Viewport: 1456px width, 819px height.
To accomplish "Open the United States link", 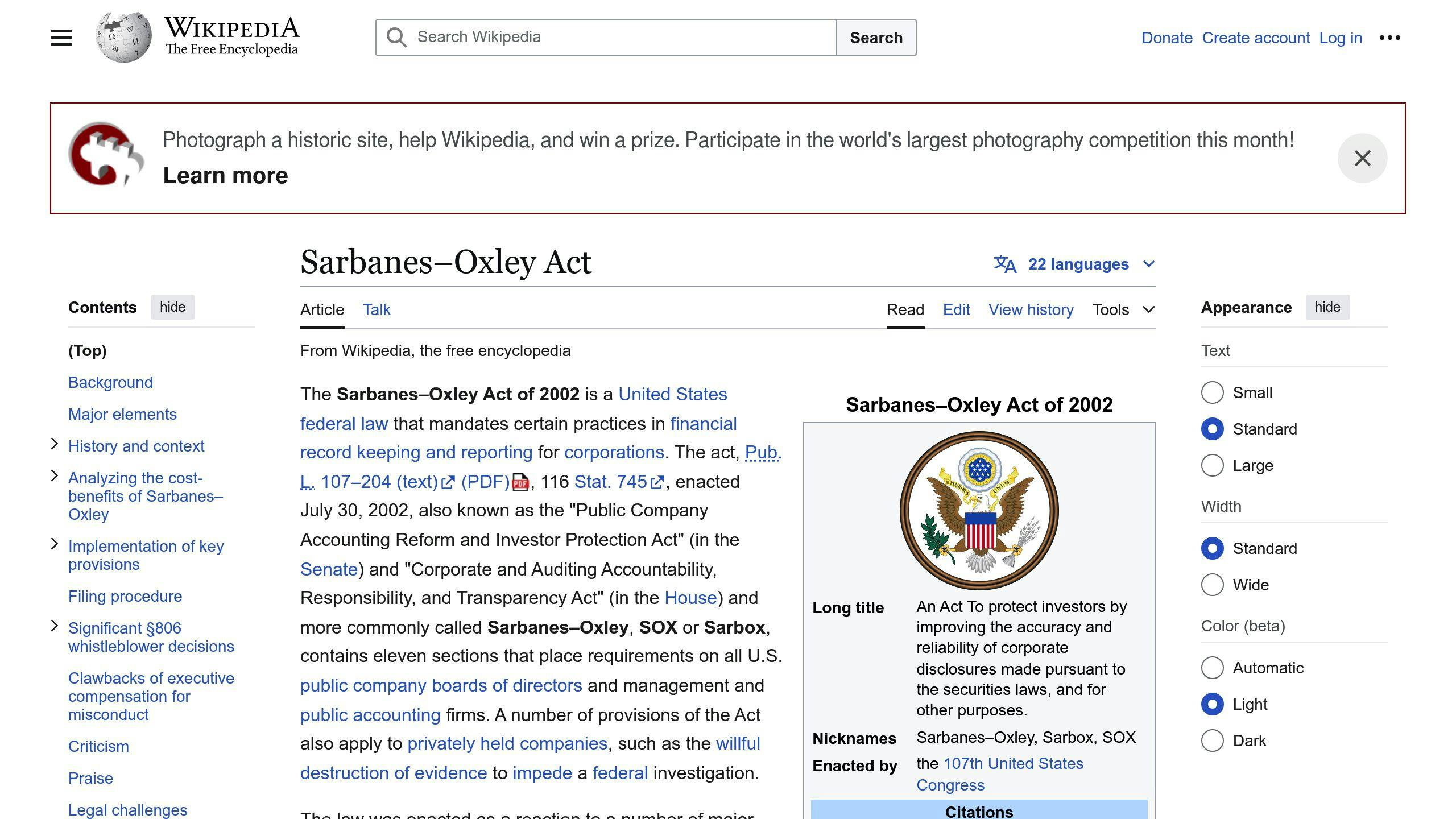I will (673, 394).
